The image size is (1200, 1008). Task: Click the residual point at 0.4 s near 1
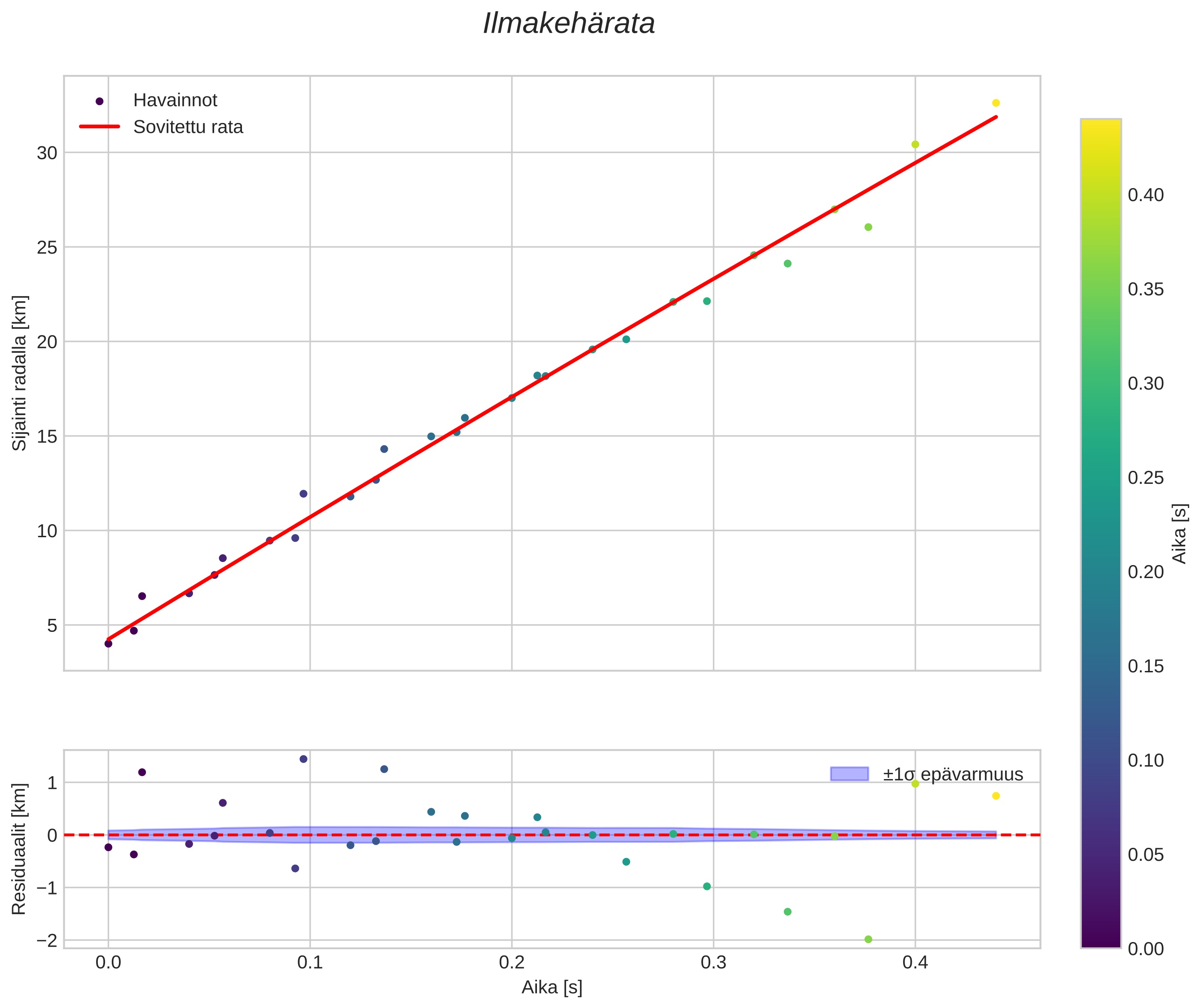(x=915, y=784)
